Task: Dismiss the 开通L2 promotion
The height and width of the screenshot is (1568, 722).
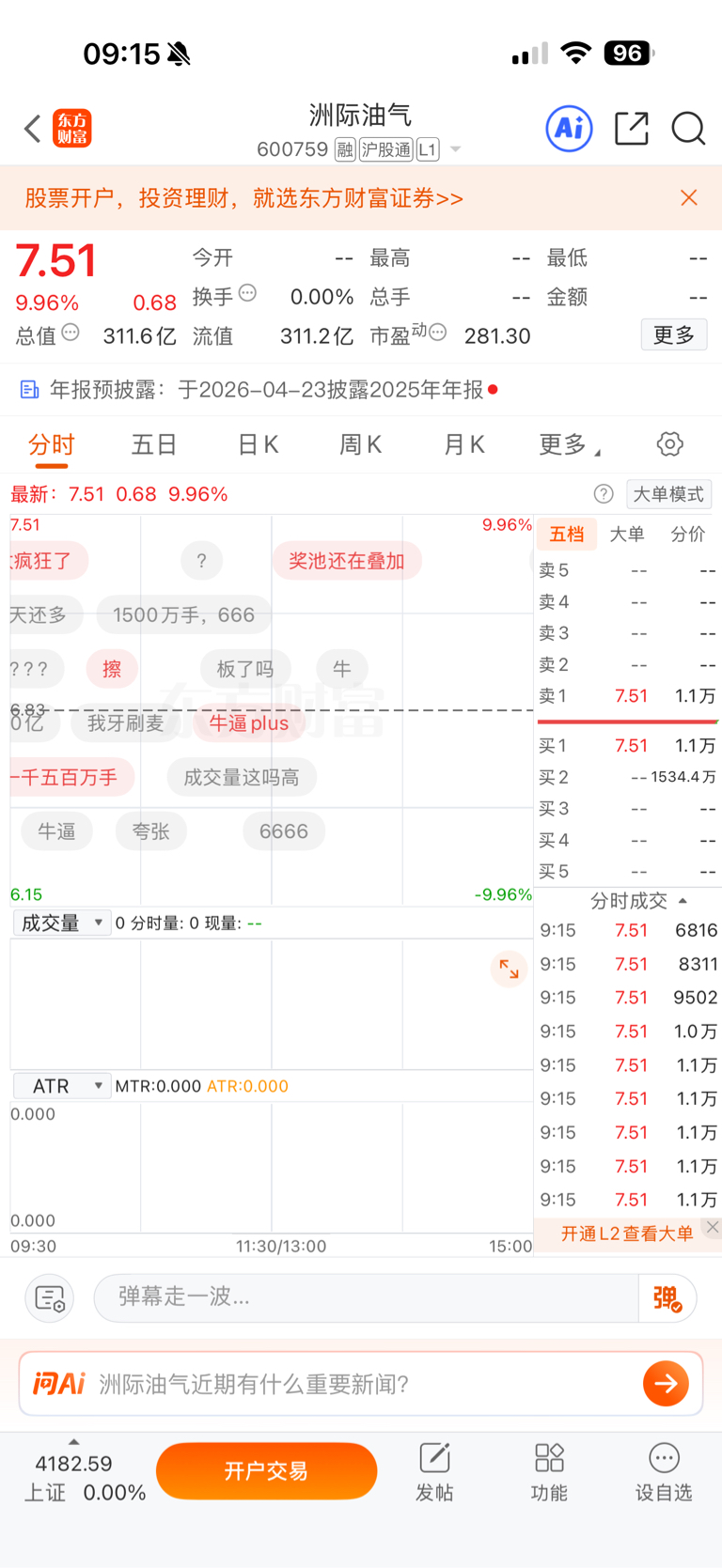Action: [x=713, y=1227]
